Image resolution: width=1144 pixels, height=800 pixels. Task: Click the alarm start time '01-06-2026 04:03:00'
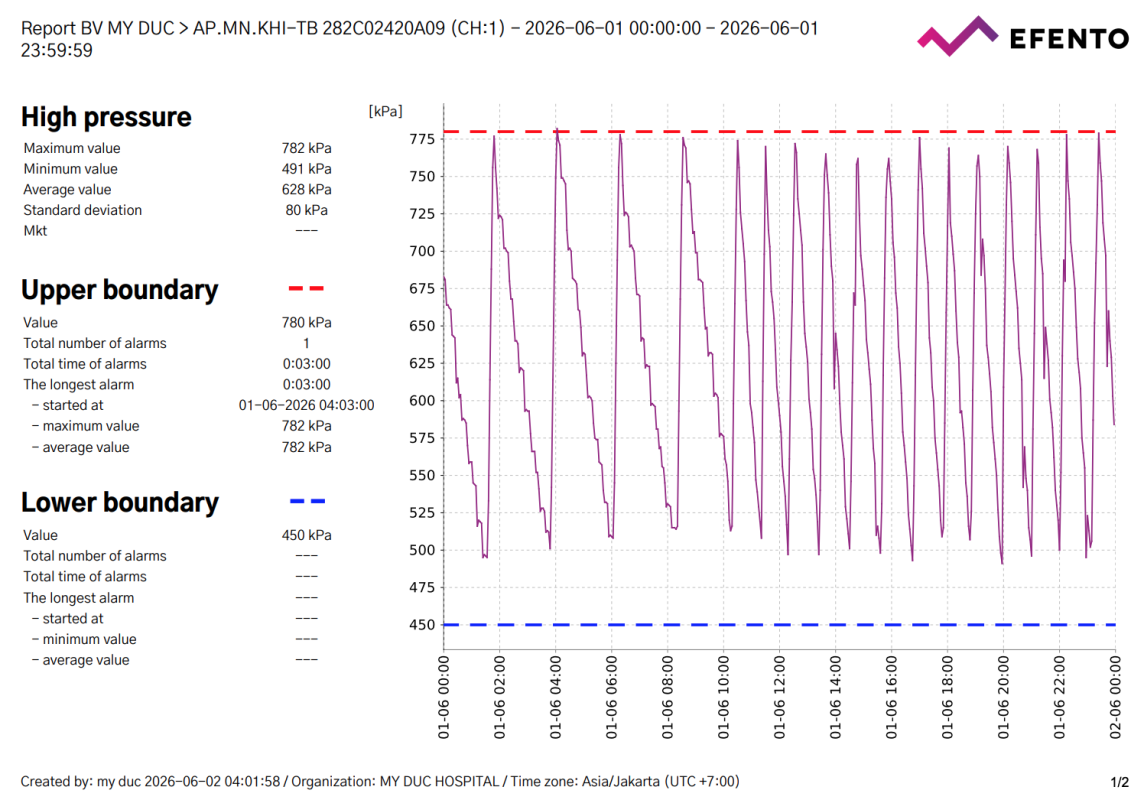pos(306,405)
